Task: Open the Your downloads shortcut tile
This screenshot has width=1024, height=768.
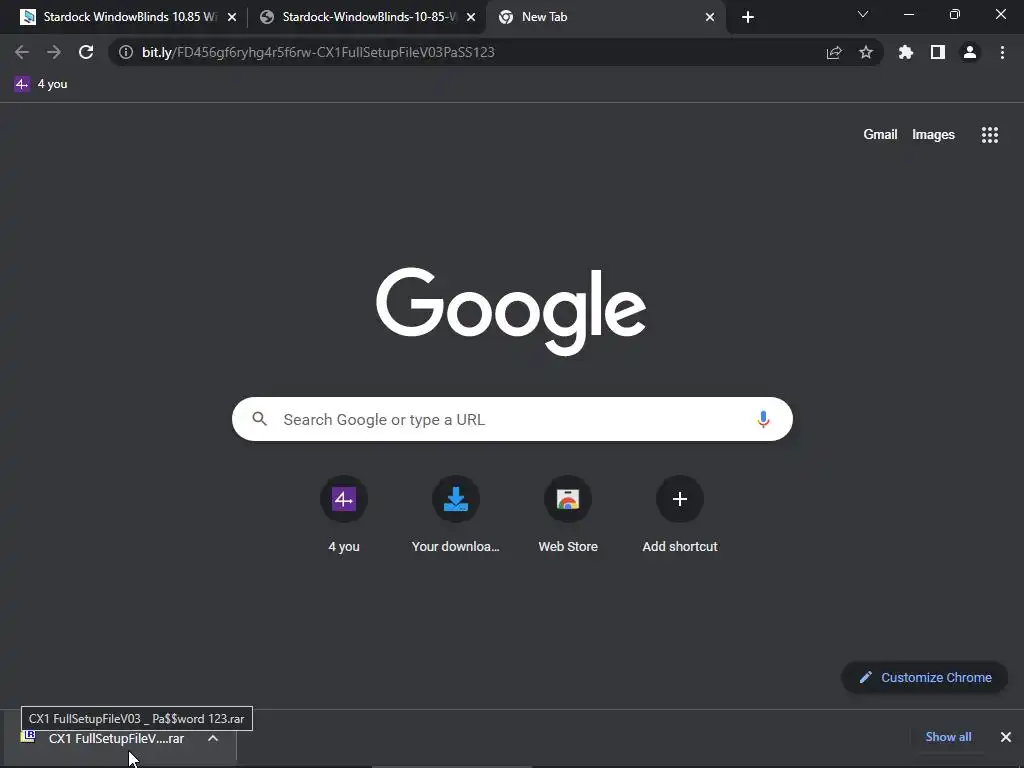Action: pyautogui.click(x=456, y=515)
